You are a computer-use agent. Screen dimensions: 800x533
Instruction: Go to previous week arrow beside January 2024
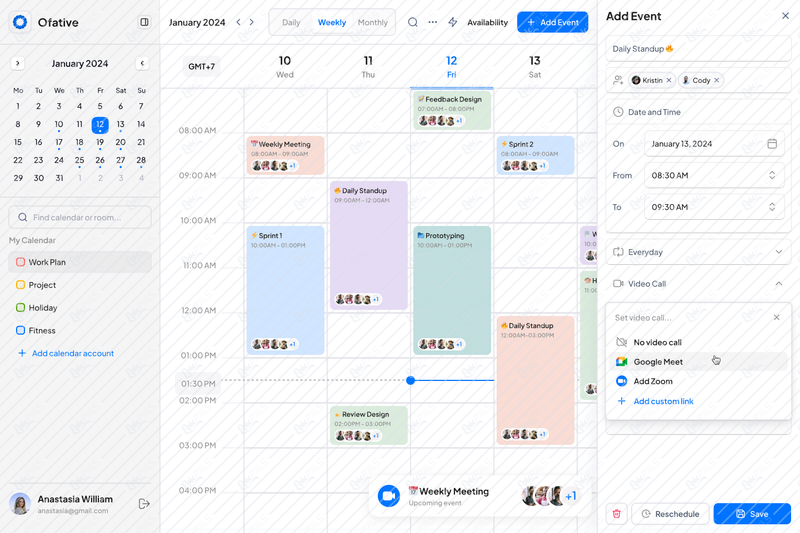pyautogui.click(x=238, y=22)
